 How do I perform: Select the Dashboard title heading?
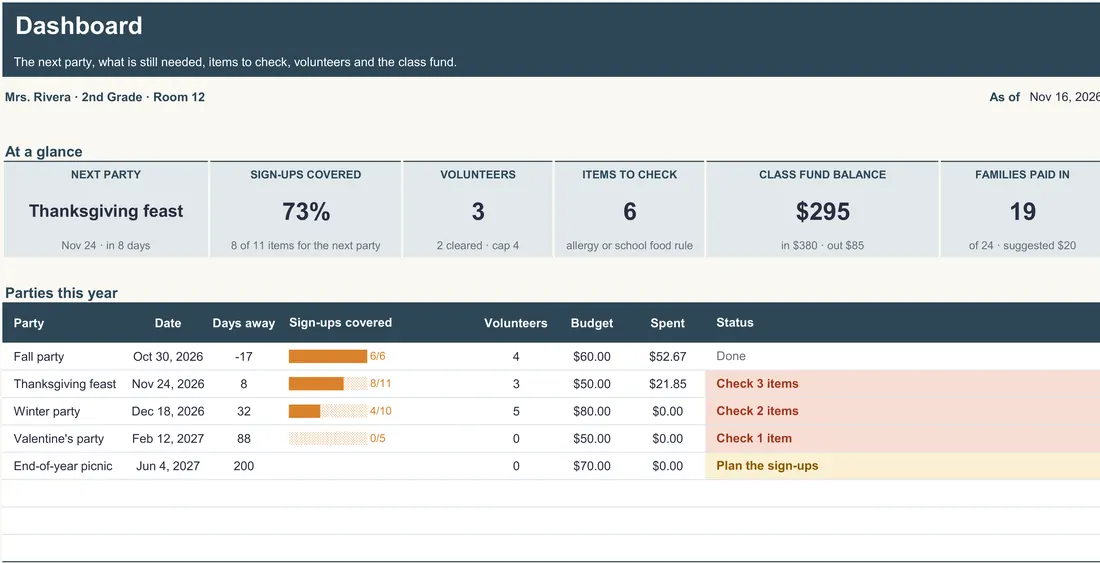coord(79,26)
